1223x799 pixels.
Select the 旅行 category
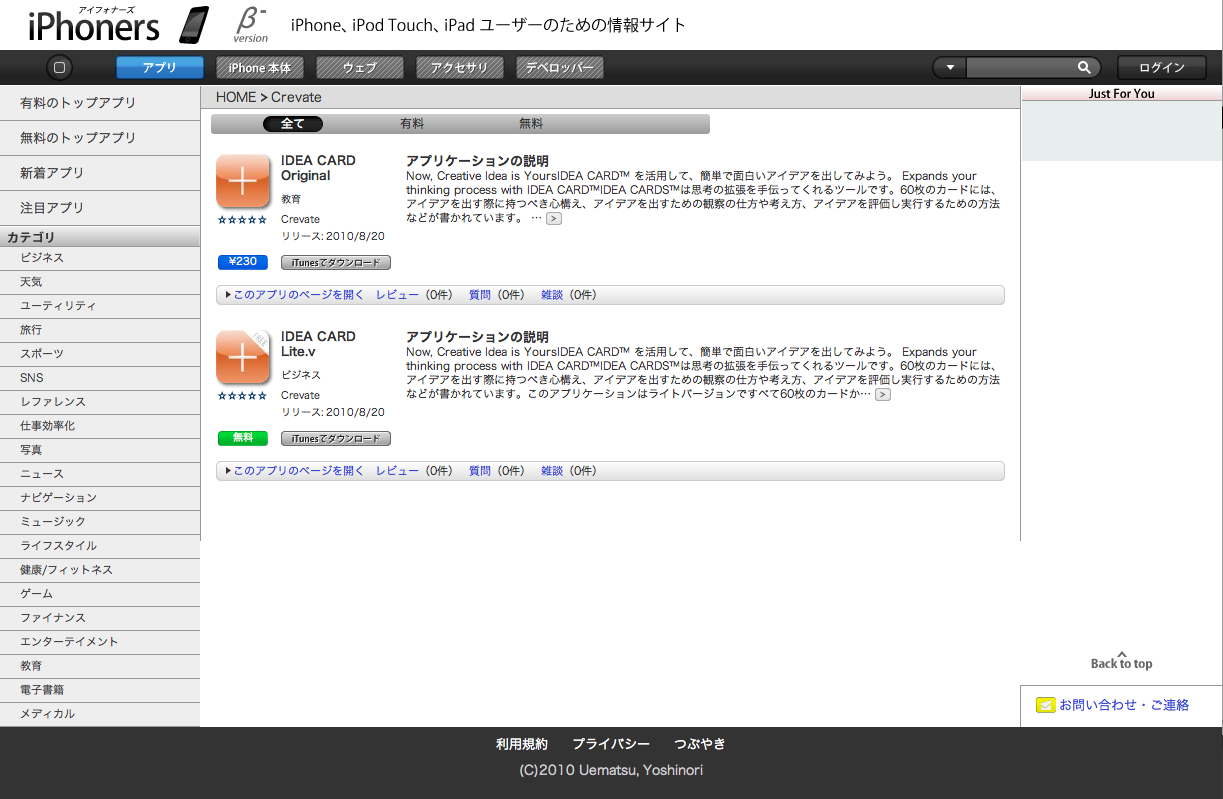100,330
